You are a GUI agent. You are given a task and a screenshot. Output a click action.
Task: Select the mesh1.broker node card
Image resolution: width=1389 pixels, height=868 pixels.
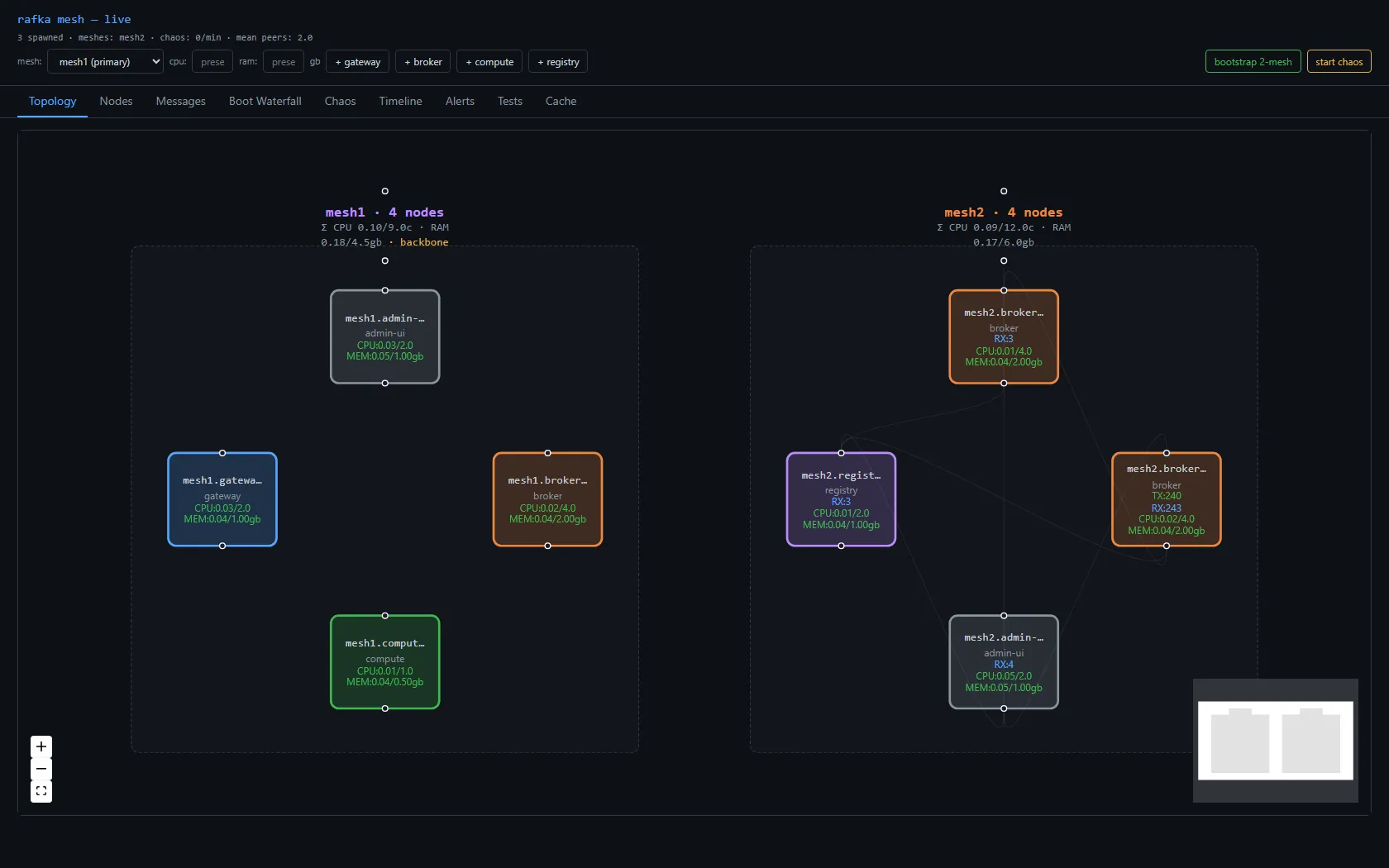point(547,499)
